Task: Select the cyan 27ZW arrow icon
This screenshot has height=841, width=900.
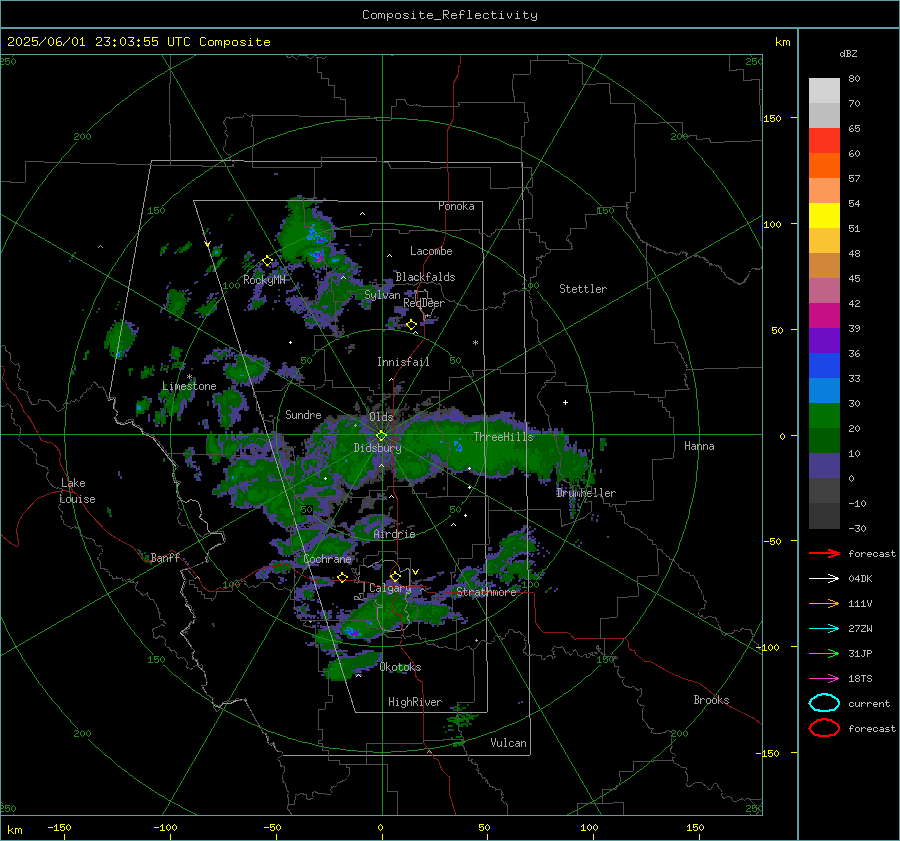Action: pyautogui.click(x=824, y=629)
